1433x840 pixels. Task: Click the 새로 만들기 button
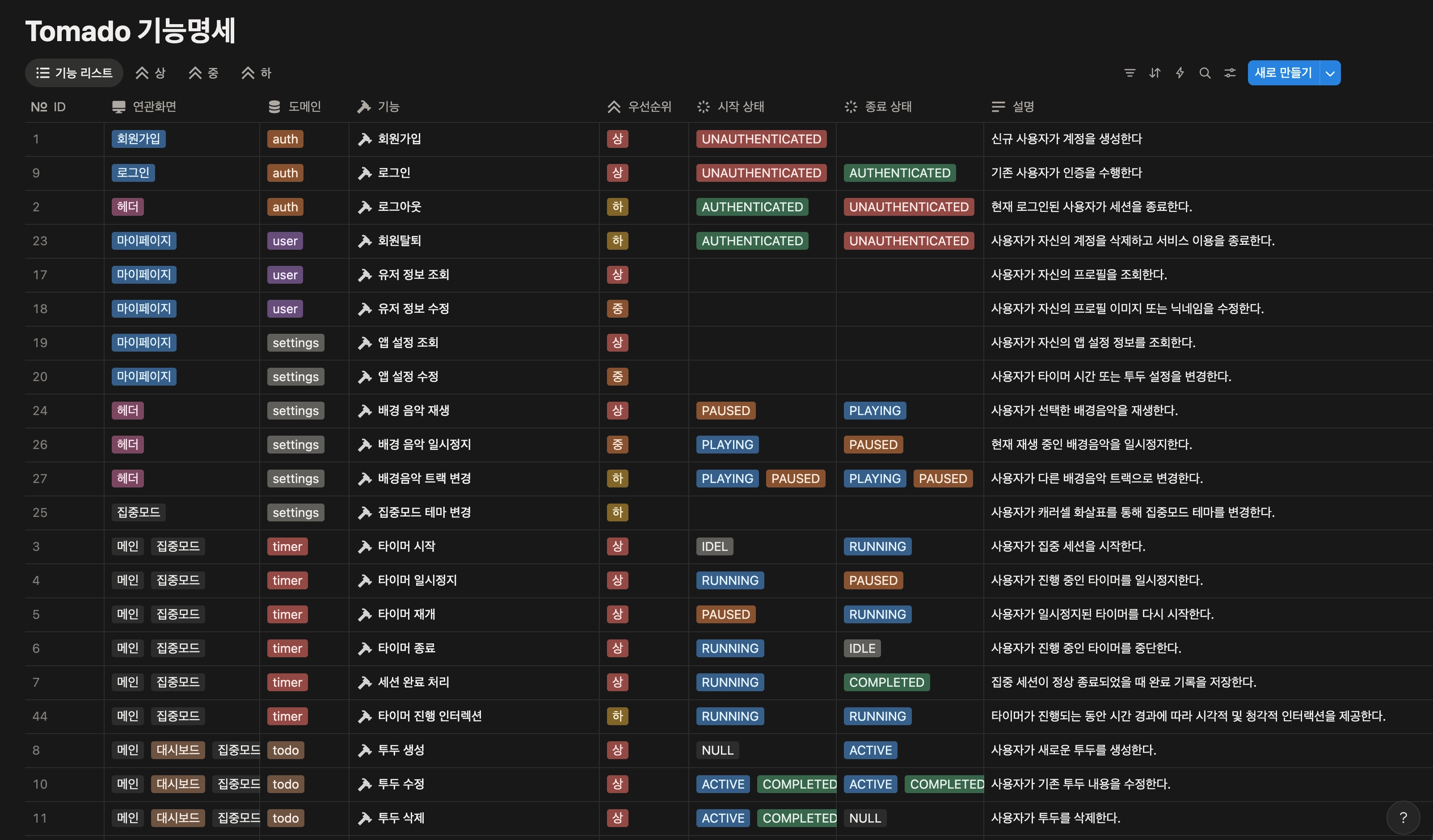(1283, 73)
